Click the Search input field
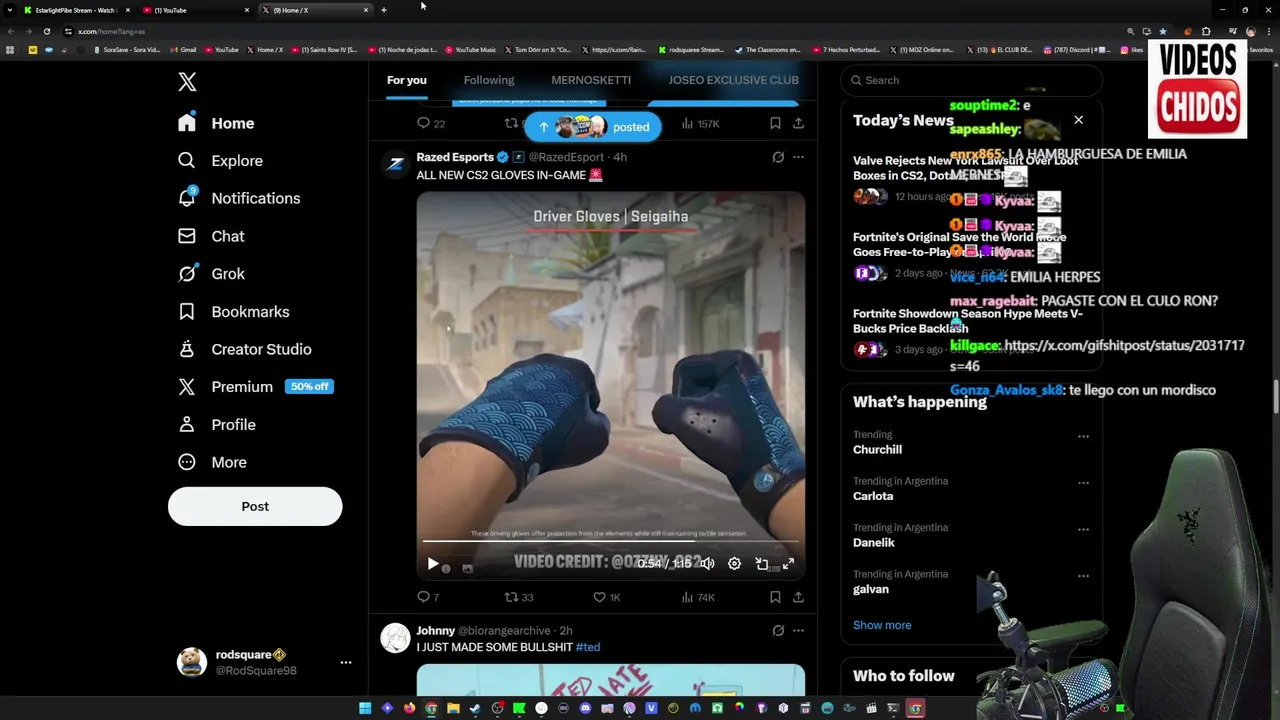 click(971, 80)
